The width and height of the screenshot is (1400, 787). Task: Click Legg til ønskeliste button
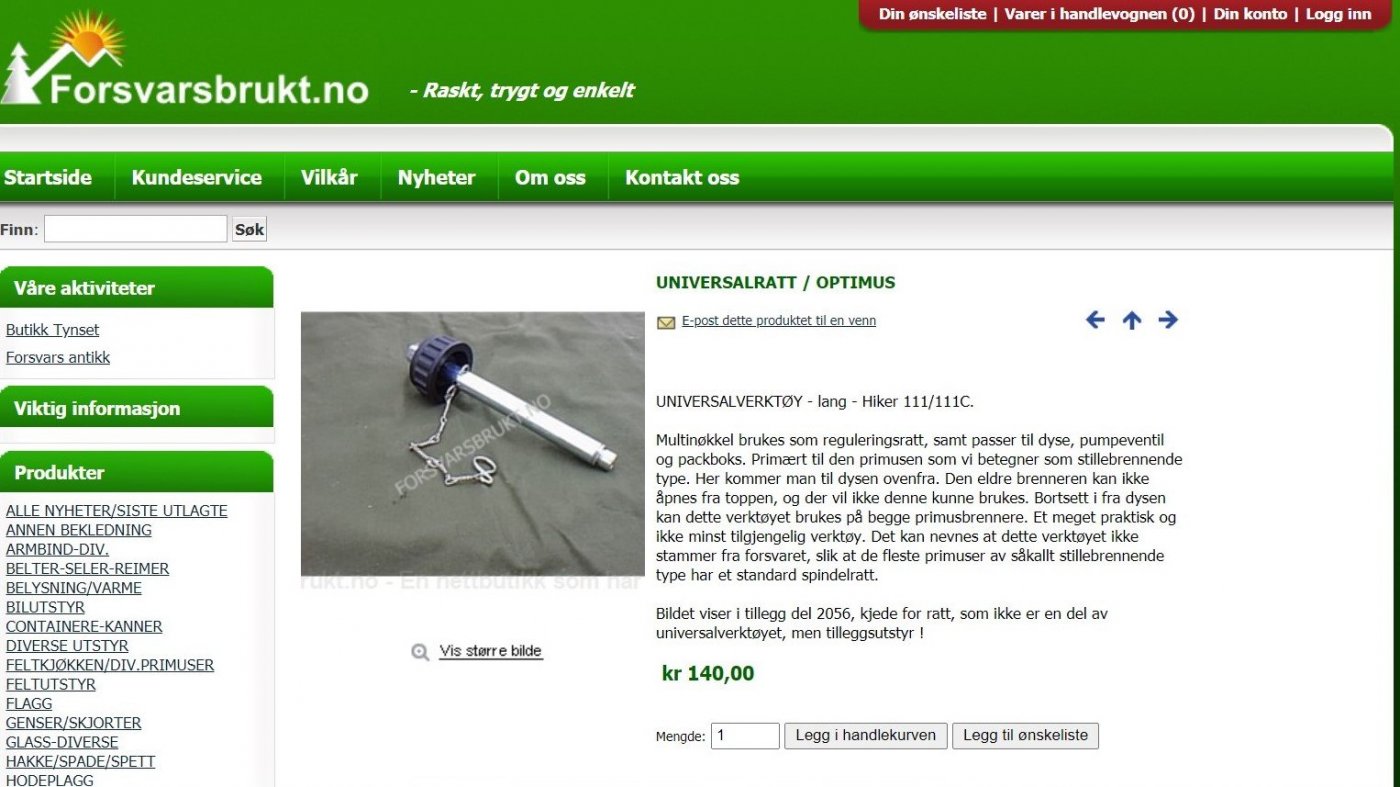pyautogui.click(x=1025, y=736)
